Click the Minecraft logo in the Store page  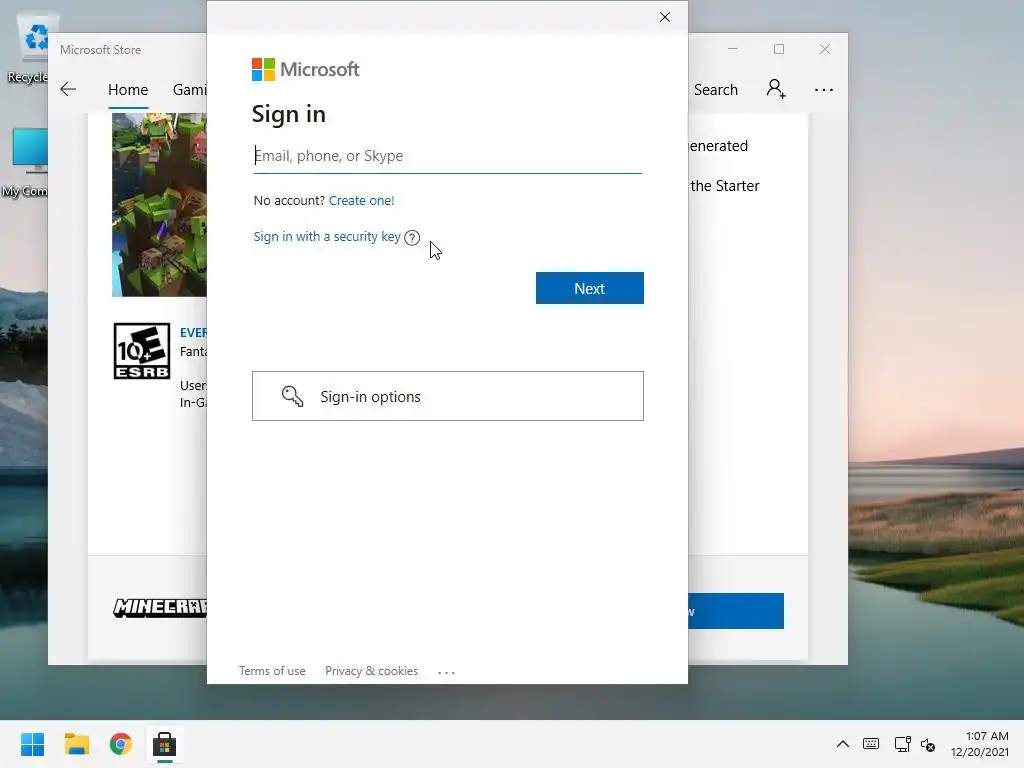coord(160,607)
